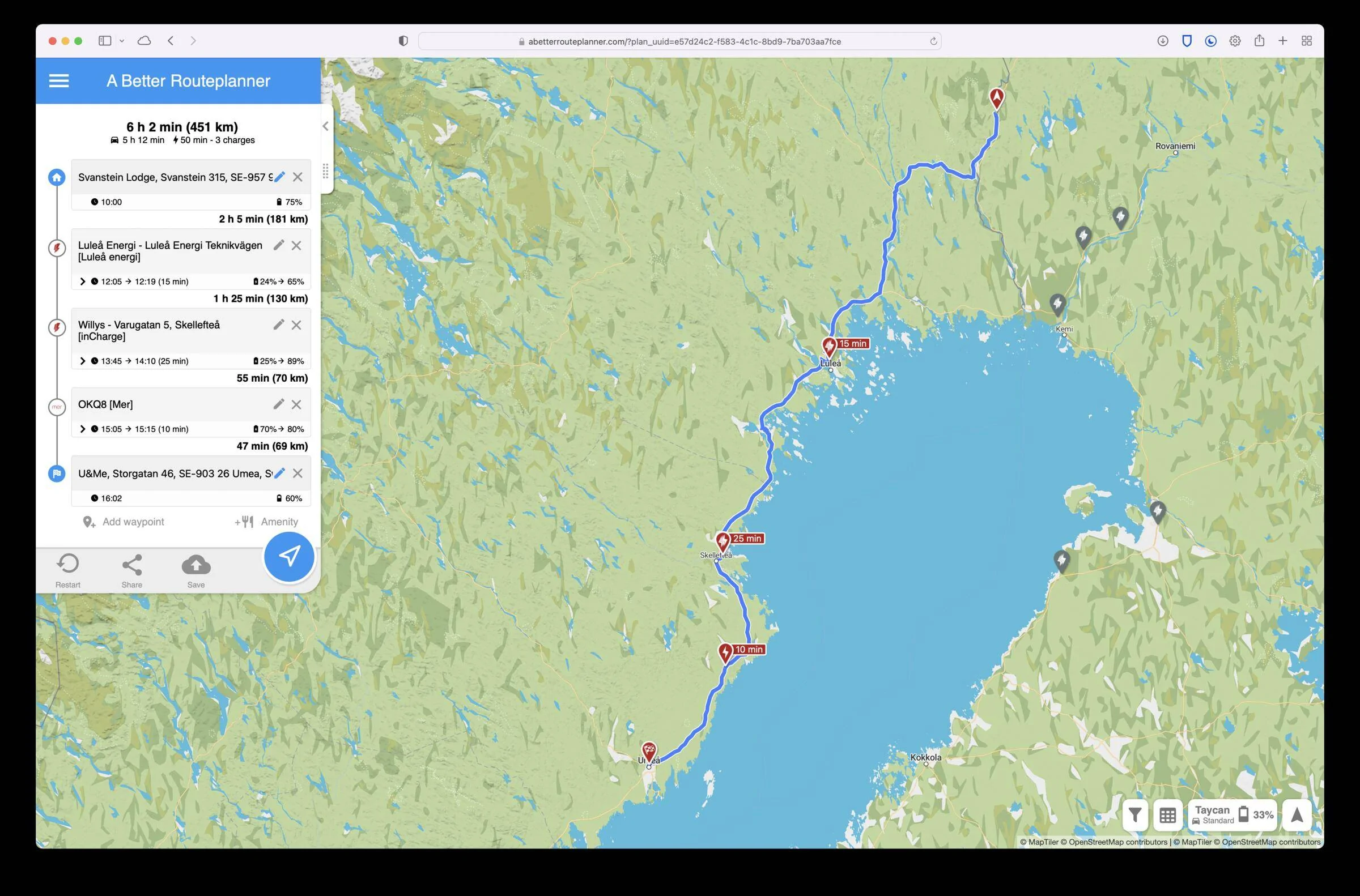The image size is (1360, 896).
Task: Click the Add waypoint button
Action: pos(124,522)
